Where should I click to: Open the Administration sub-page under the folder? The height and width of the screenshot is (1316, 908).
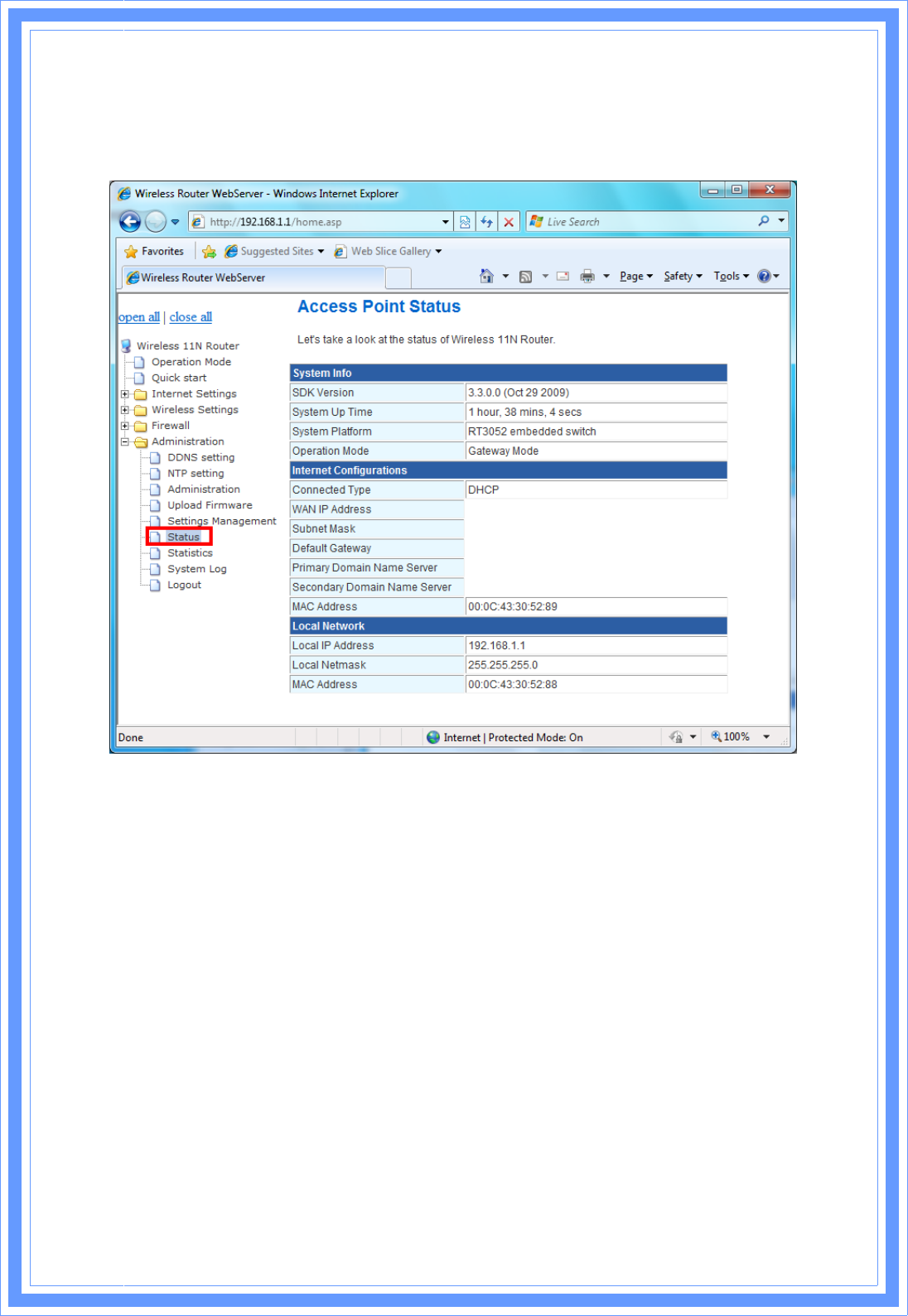204,489
